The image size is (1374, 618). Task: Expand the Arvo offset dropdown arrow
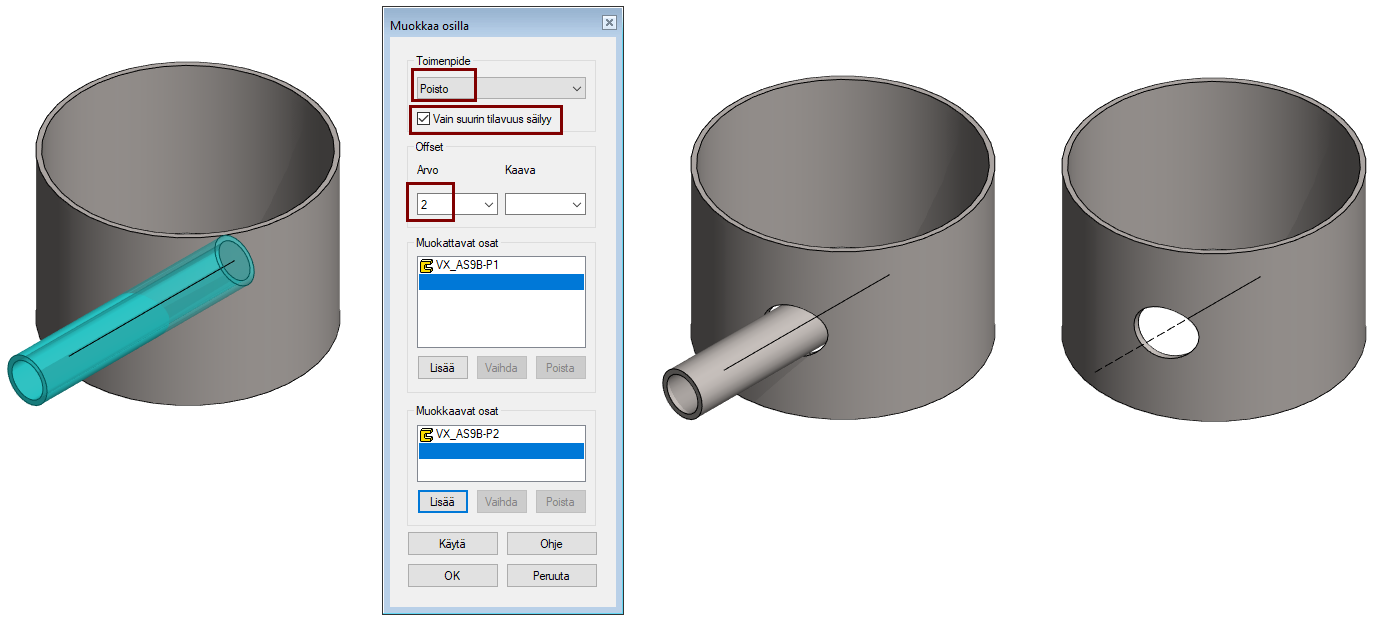click(488, 205)
